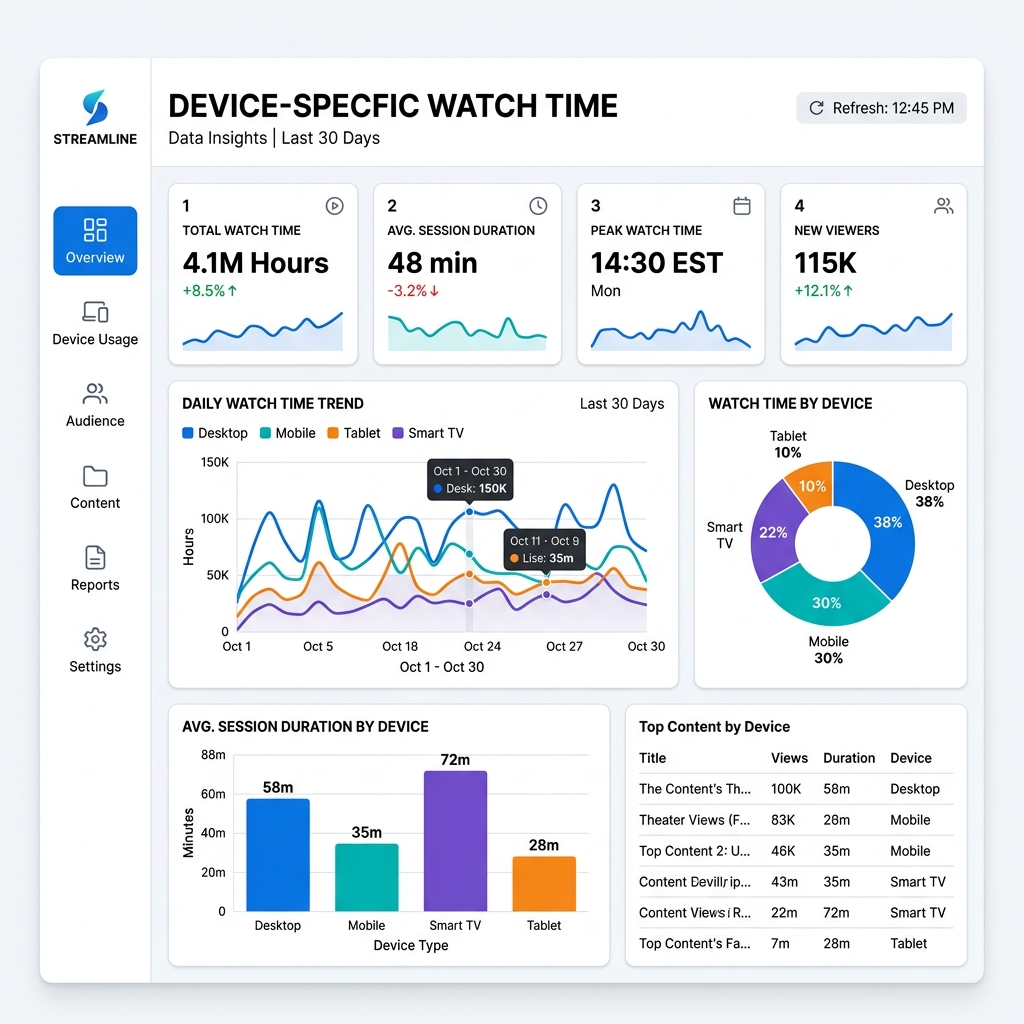Click the Desktop 58m bar
This screenshot has height=1024, width=1024.
click(x=278, y=854)
